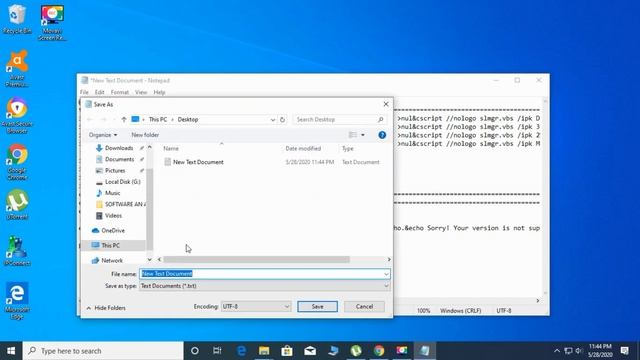Click the search magnifier in Search Desktop

(x=380, y=120)
